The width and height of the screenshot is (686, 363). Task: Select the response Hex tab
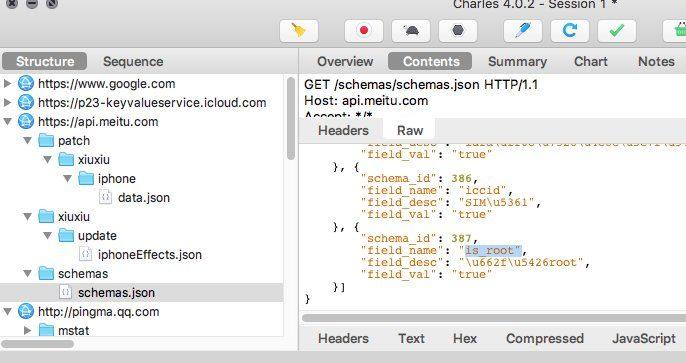465,339
